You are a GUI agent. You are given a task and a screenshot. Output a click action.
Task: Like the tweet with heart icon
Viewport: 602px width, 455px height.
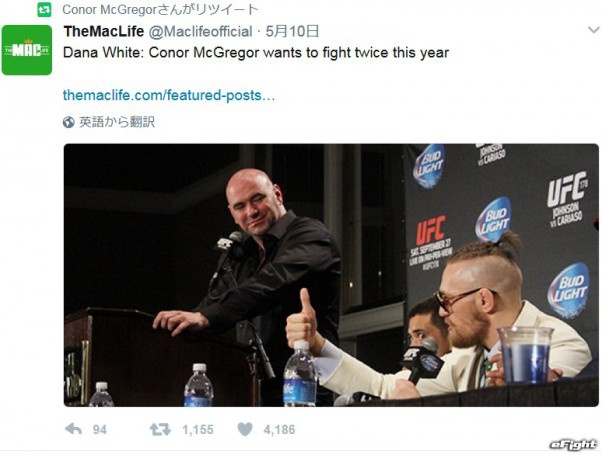[x=245, y=429]
